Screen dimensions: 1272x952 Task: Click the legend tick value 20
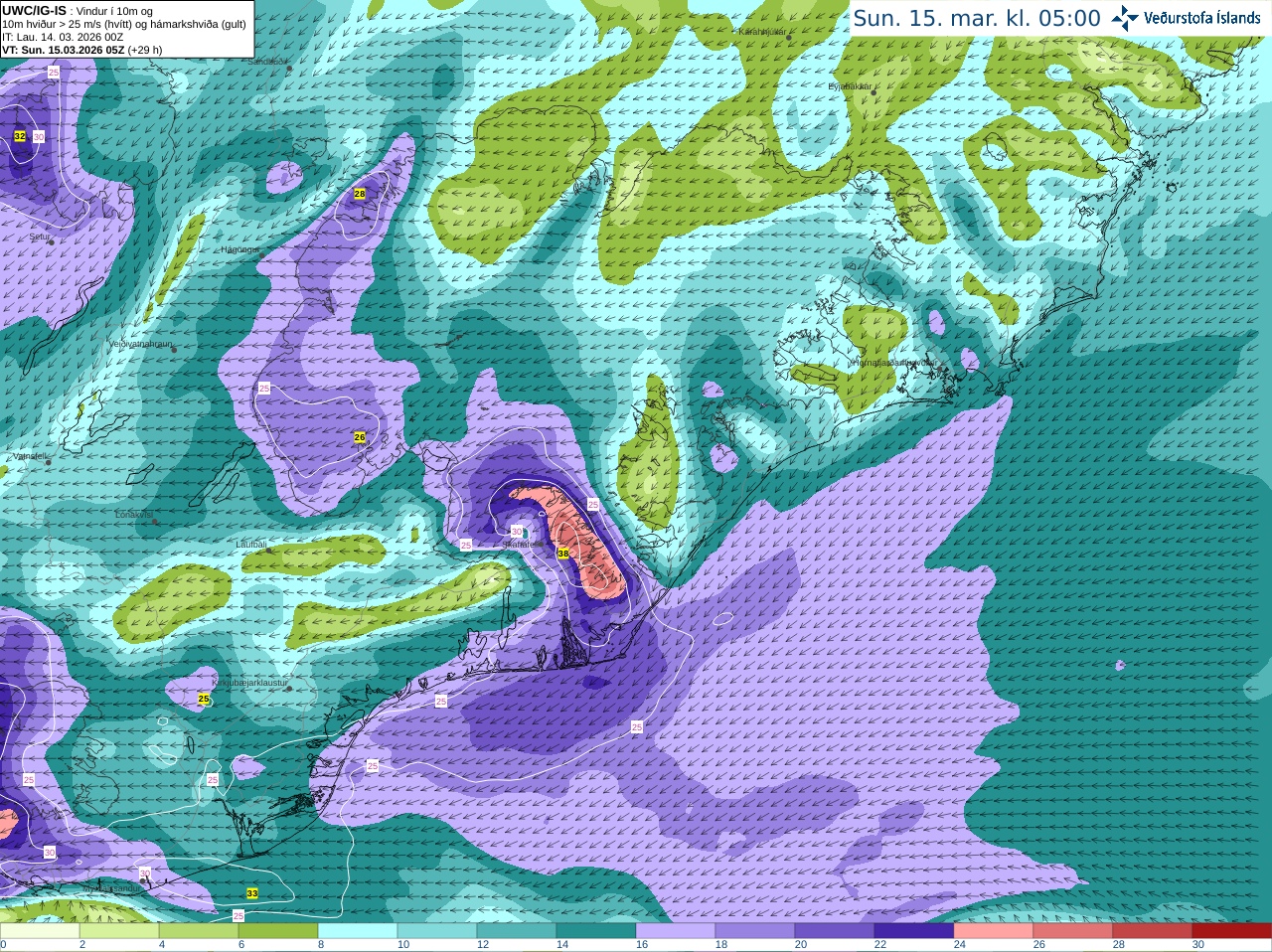[x=801, y=945]
